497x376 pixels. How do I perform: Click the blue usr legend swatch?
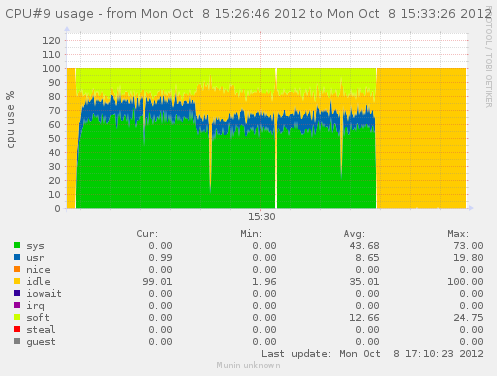coord(17,257)
